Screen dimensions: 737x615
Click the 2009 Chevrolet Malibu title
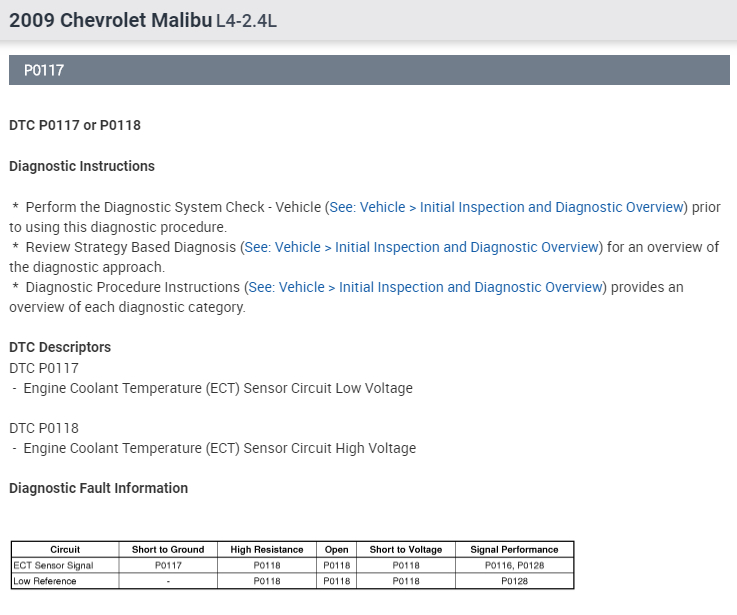[111, 20]
